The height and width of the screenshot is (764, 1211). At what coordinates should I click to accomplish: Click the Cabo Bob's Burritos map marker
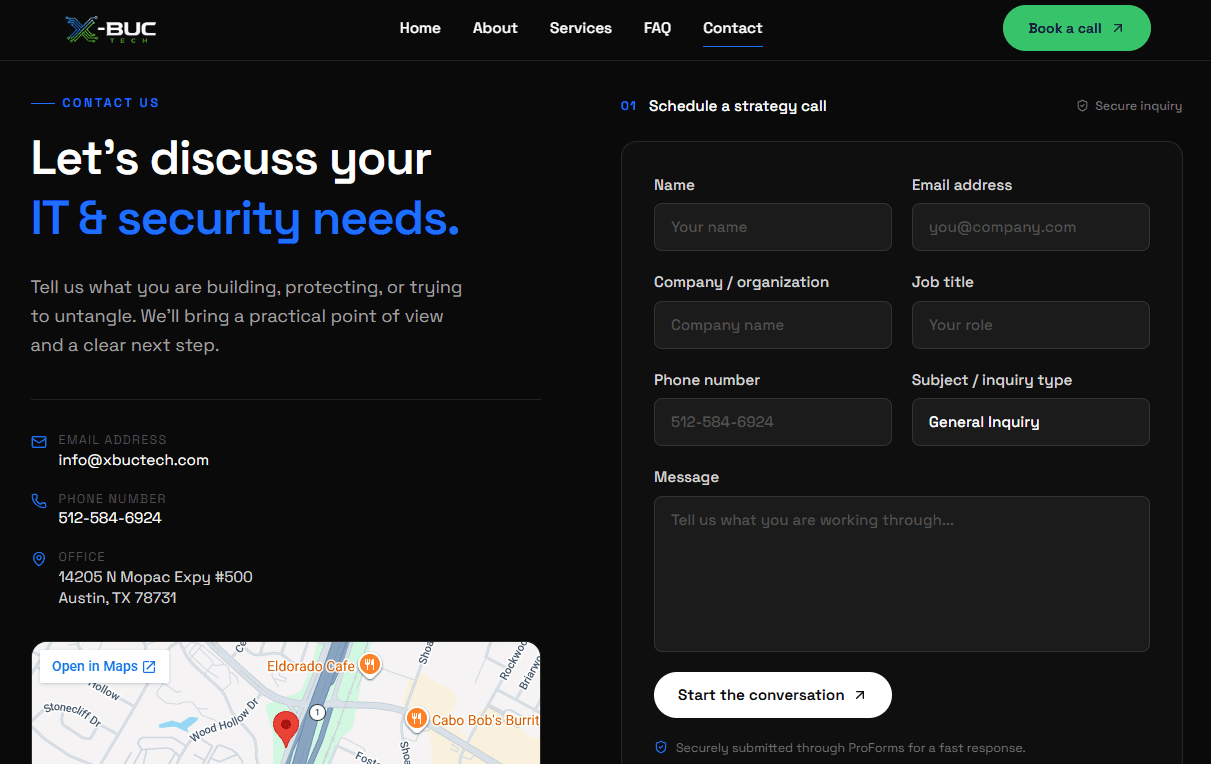[x=417, y=718]
